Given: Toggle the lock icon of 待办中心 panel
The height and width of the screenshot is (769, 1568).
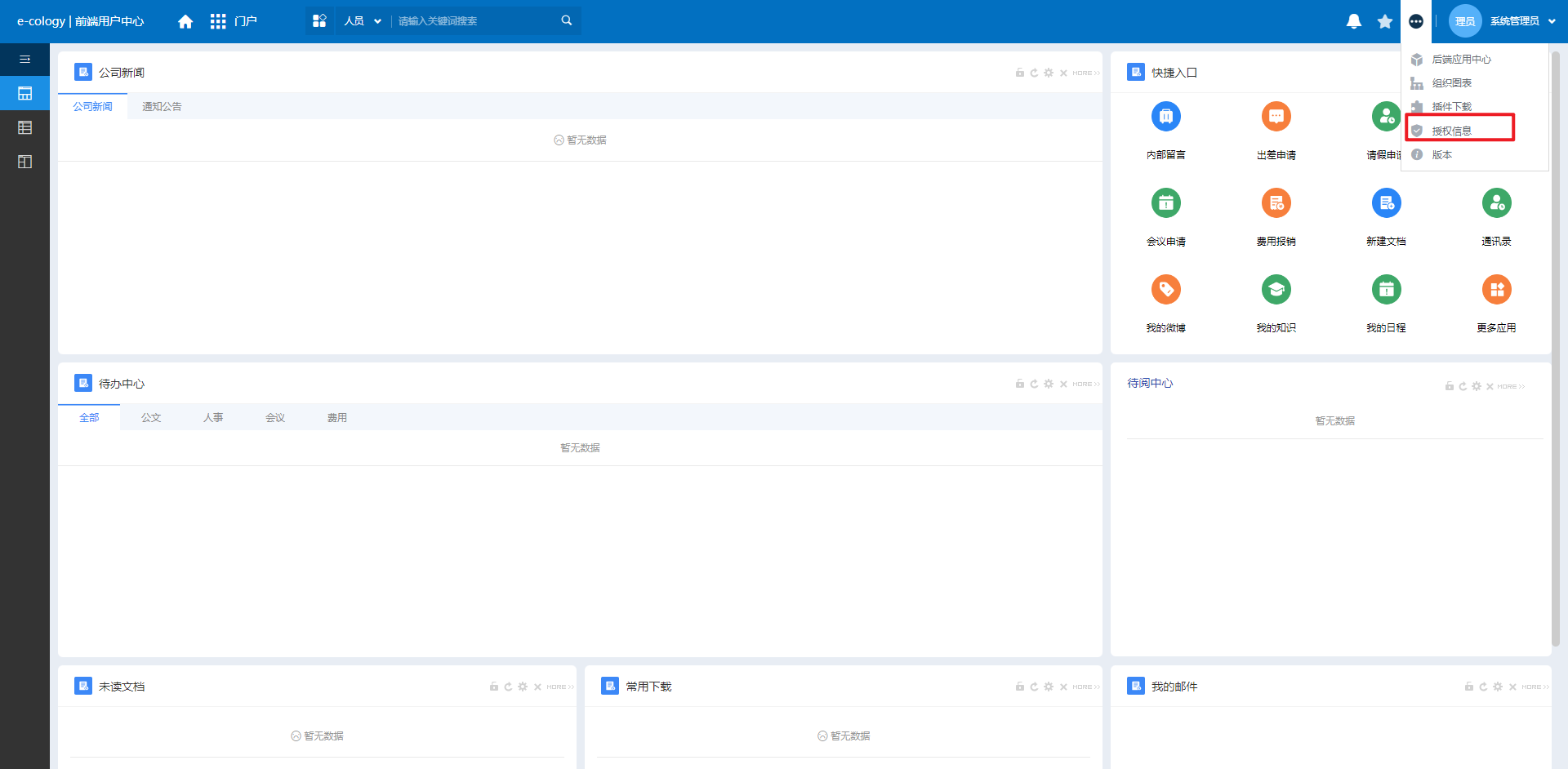Looking at the screenshot, I should tap(1020, 384).
